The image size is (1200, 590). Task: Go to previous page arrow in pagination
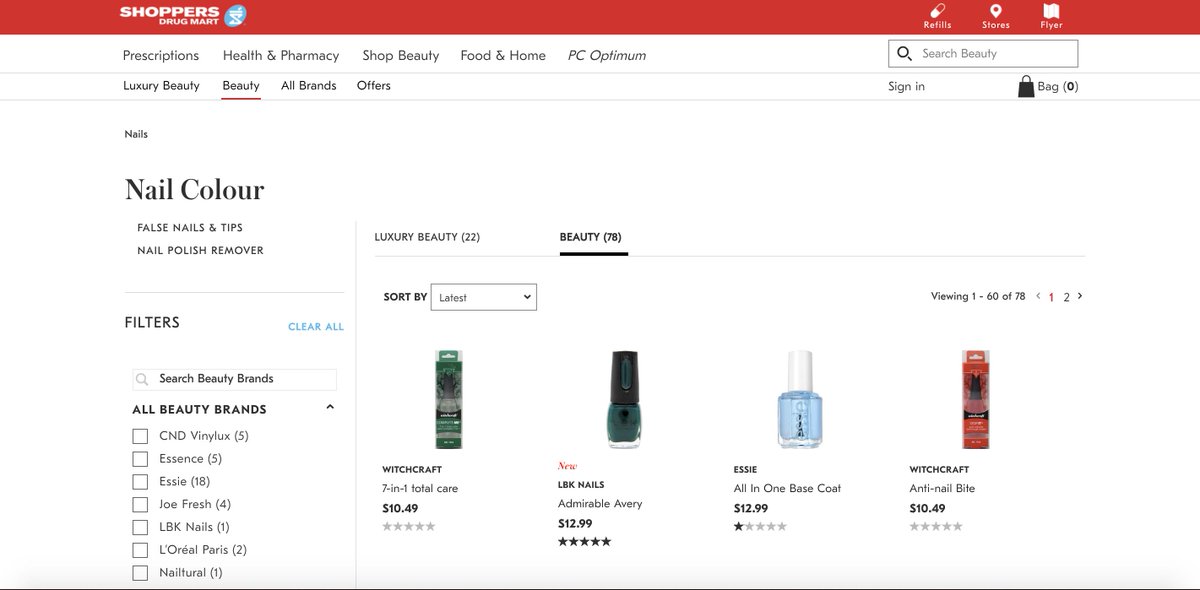pos(1038,296)
